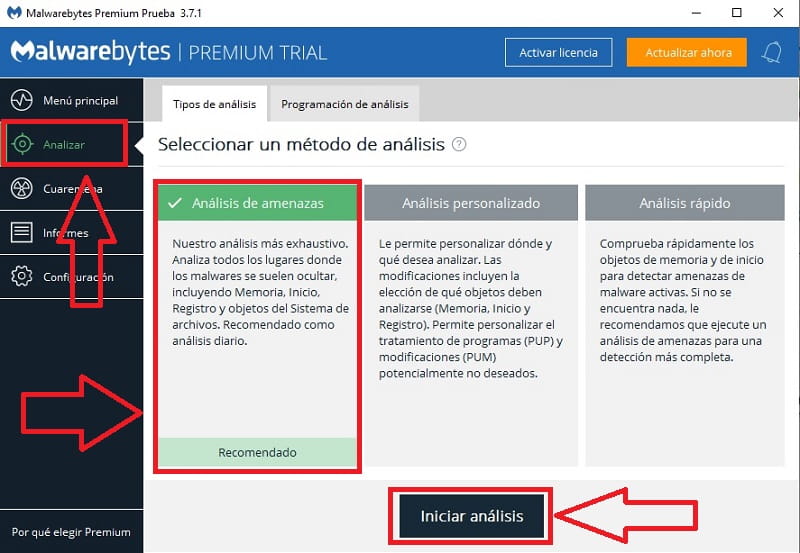Click the Cuarentena biohazard icon
This screenshot has width=800, height=553.
click(22, 189)
